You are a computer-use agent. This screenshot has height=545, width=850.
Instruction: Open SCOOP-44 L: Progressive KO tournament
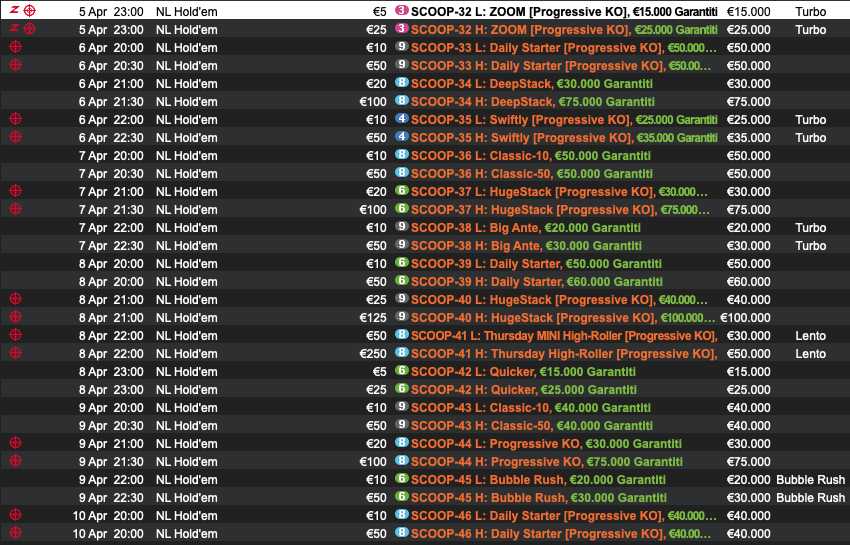(x=546, y=444)
